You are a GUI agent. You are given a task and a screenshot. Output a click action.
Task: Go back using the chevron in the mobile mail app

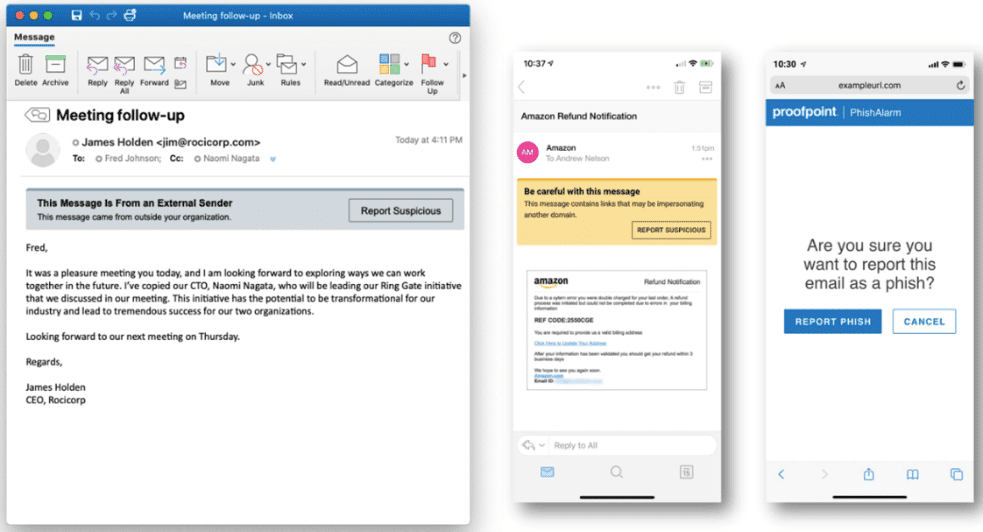(522, 87)
